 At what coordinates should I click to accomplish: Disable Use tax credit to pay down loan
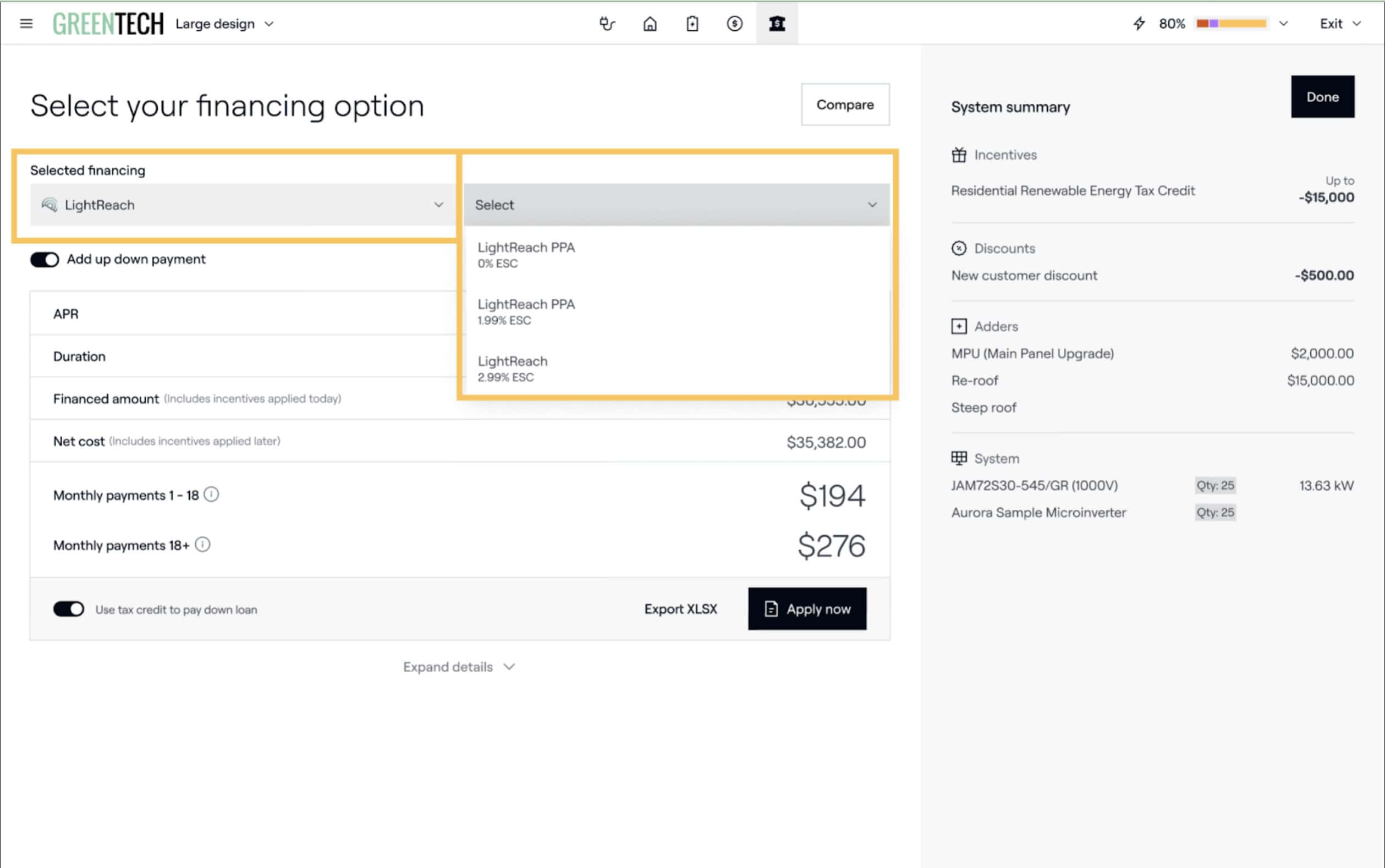point(68,608)
